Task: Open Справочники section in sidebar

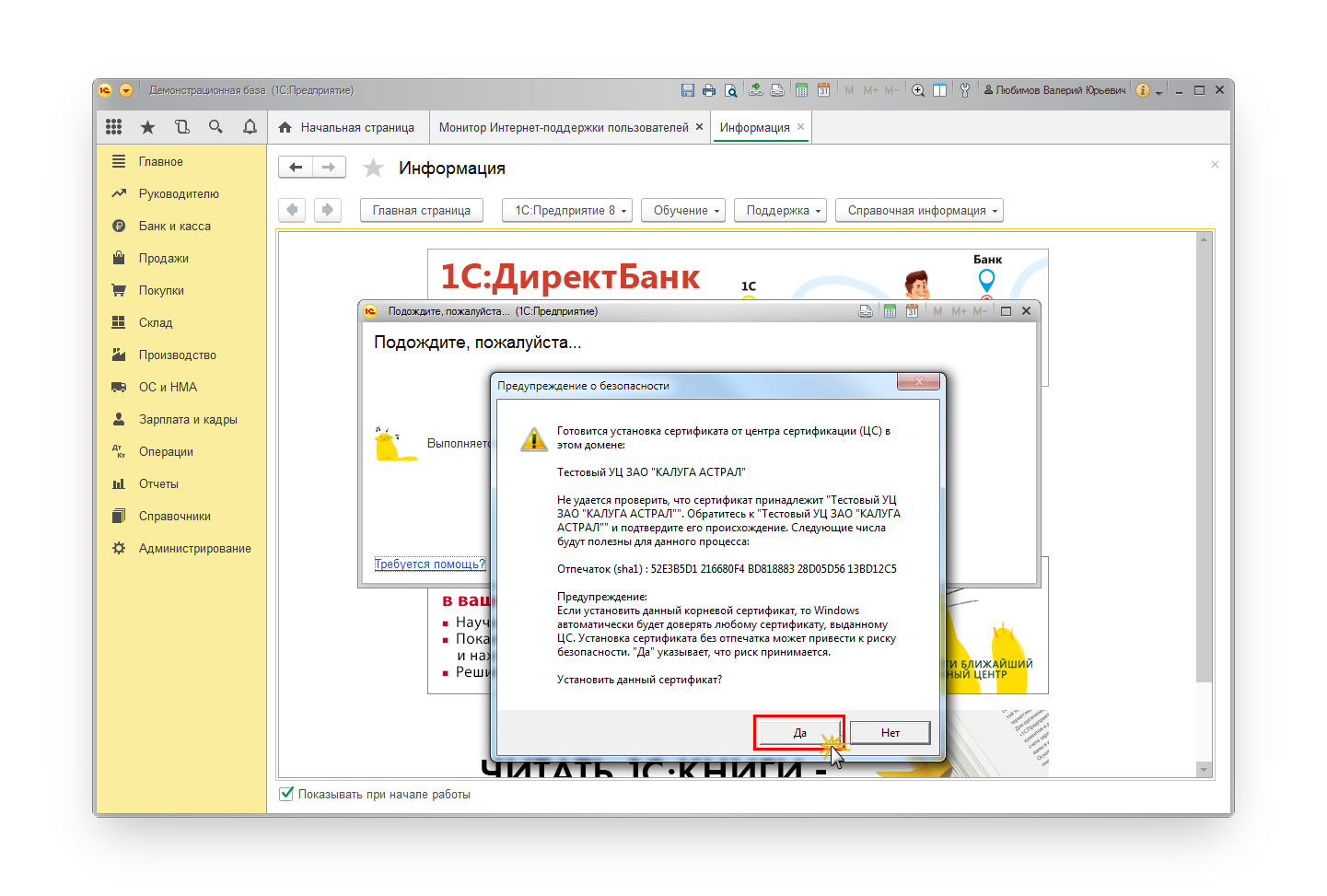Action: [180, 517]
